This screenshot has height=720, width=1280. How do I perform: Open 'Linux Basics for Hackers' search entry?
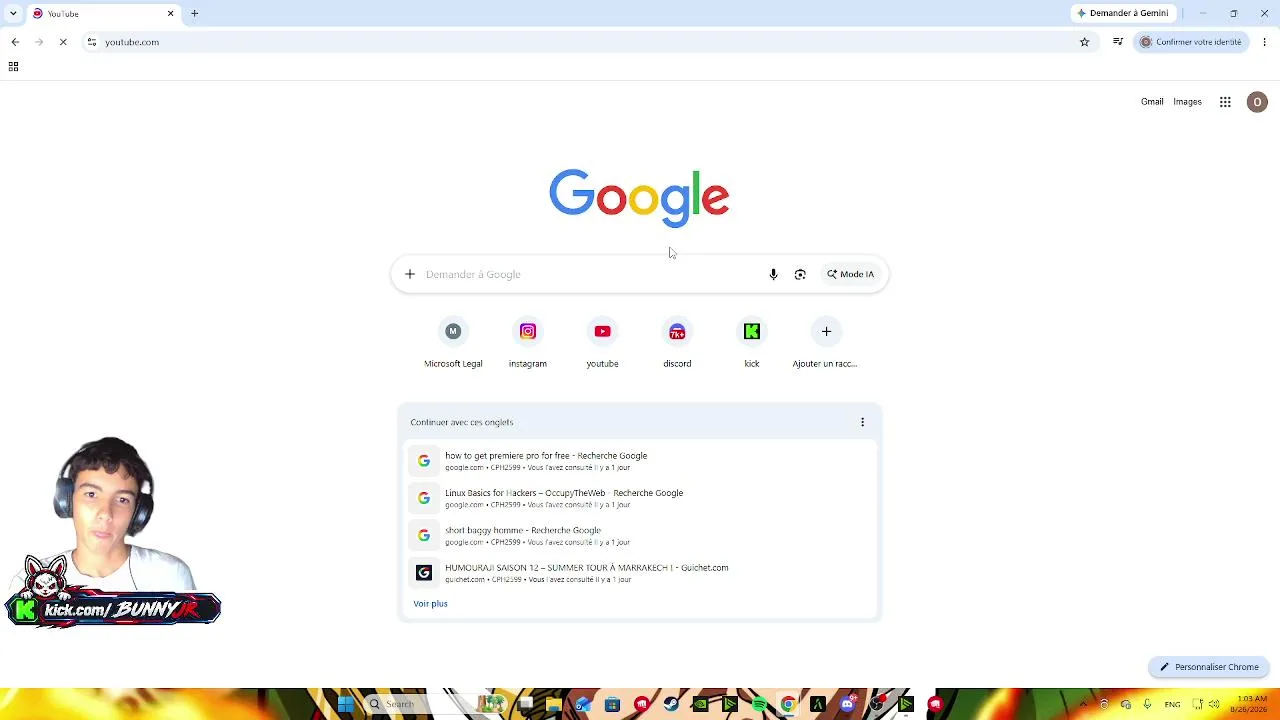coord(640,498)
